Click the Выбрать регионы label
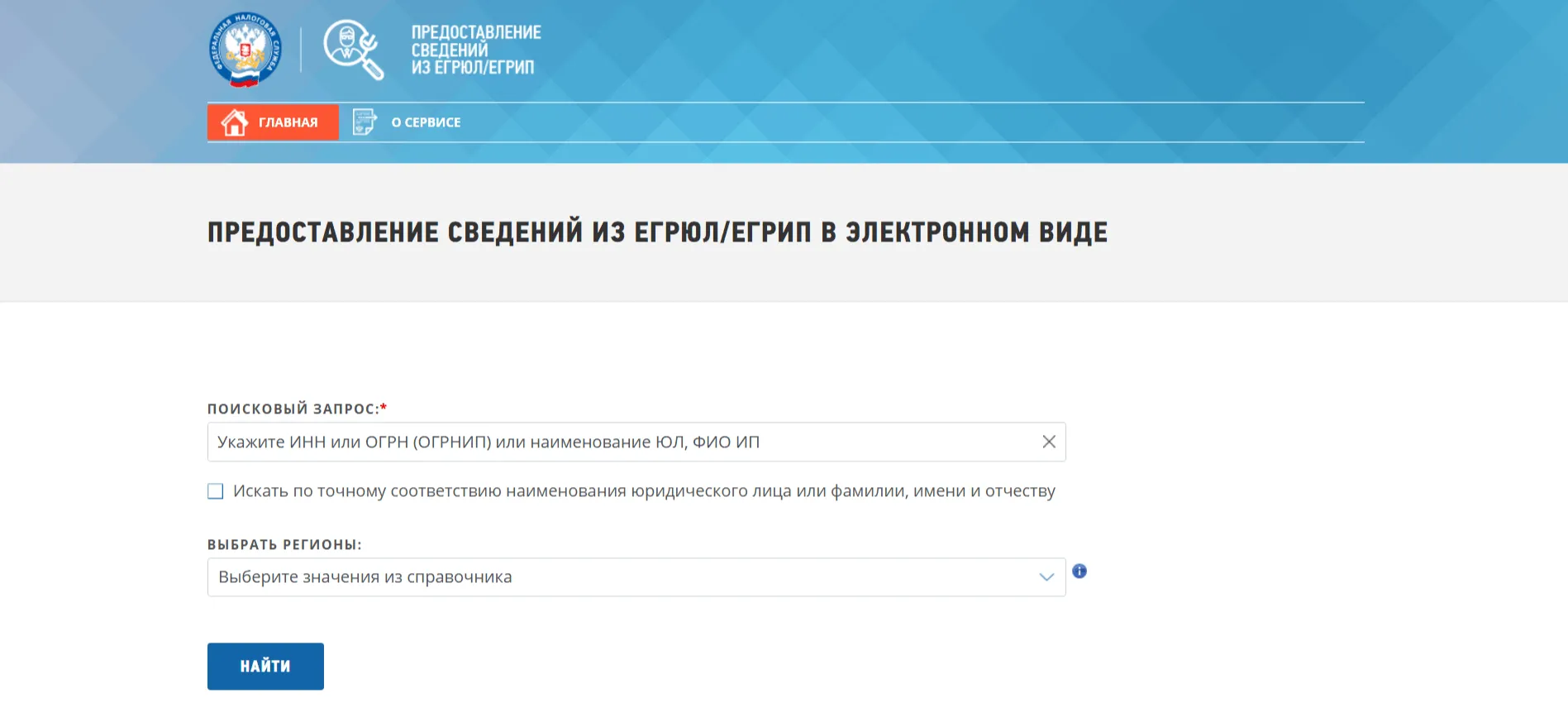The image size is (1568, 717). (284, 545)
